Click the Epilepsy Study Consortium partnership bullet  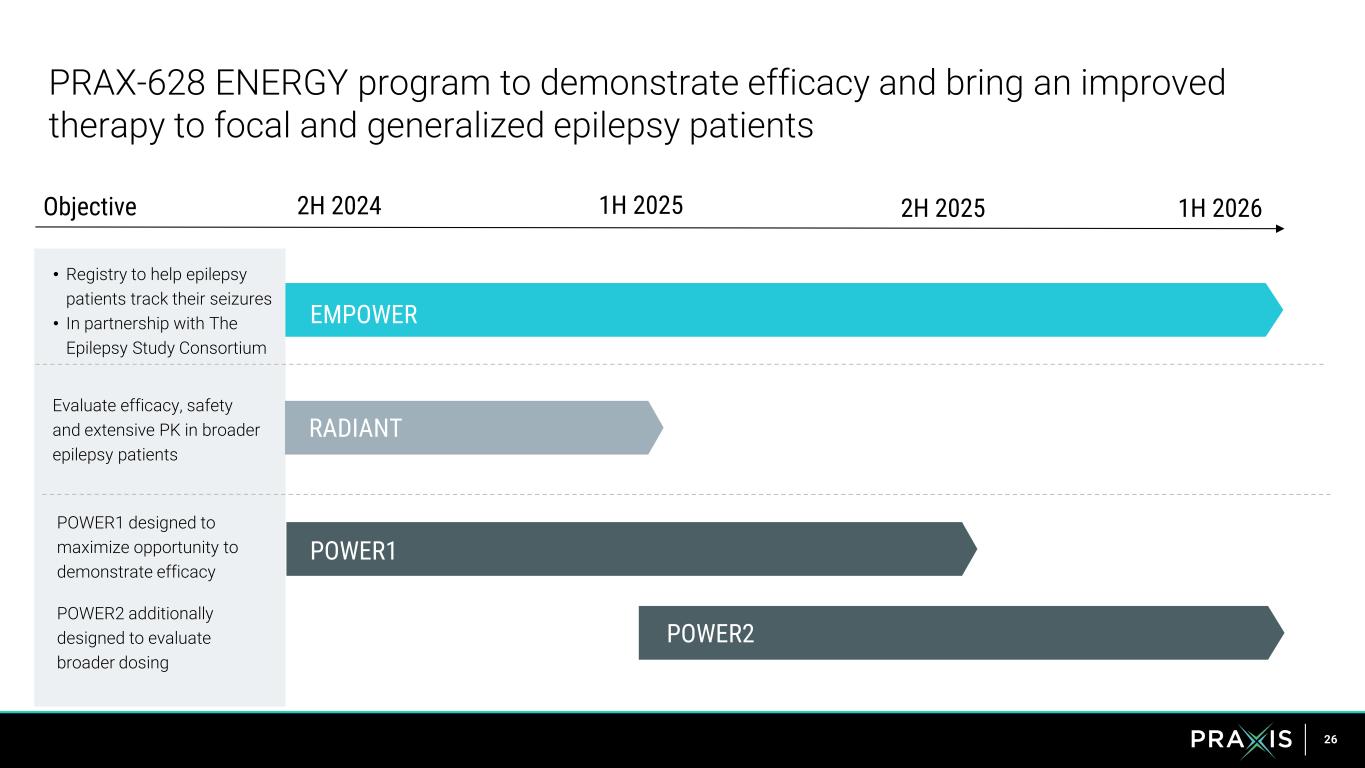pyautogui.click(x=166, y=336)
